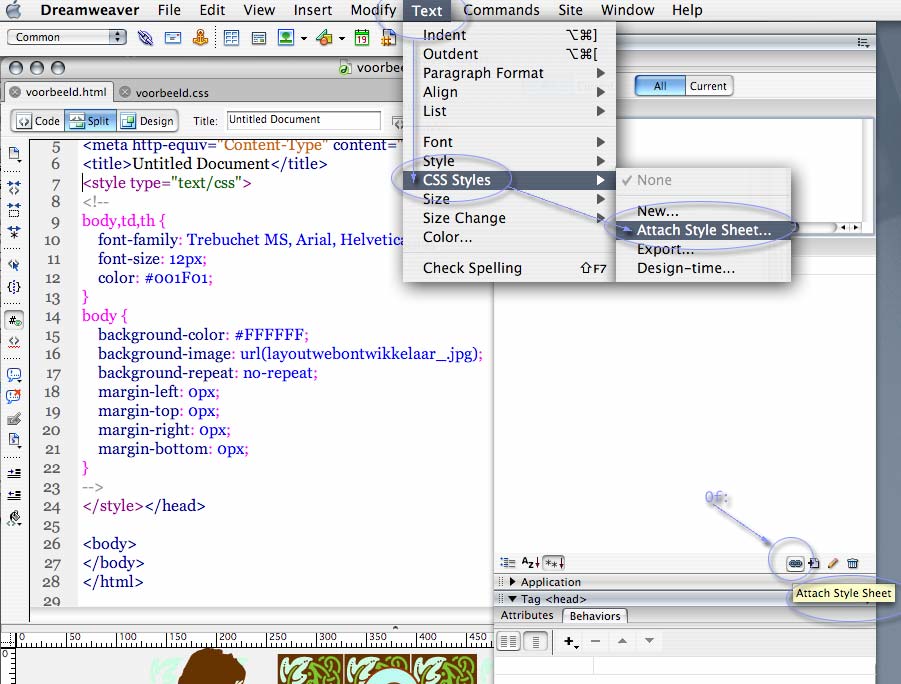Click the trash Delete CSS Rule icon
The height and width of the screenshot is (684, 901).
pyautogui.click(x=853, y=563)
